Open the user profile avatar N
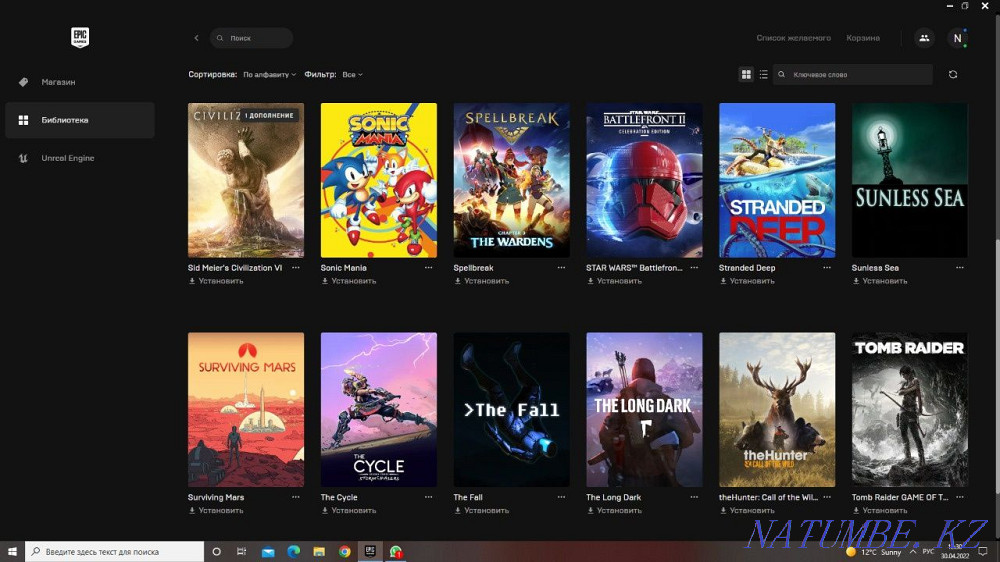 957,38
